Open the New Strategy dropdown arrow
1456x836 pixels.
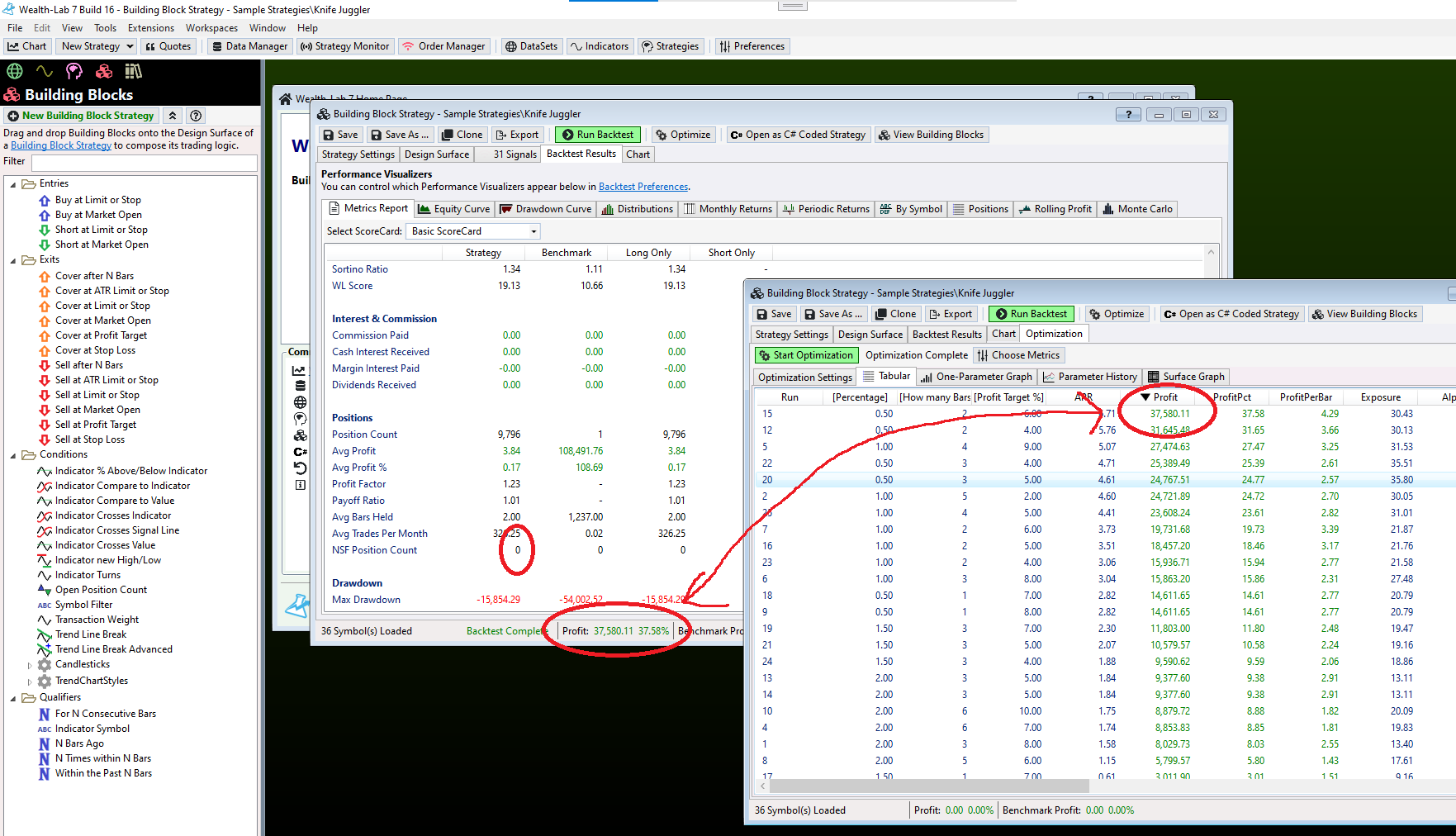(x=130, y=46)
